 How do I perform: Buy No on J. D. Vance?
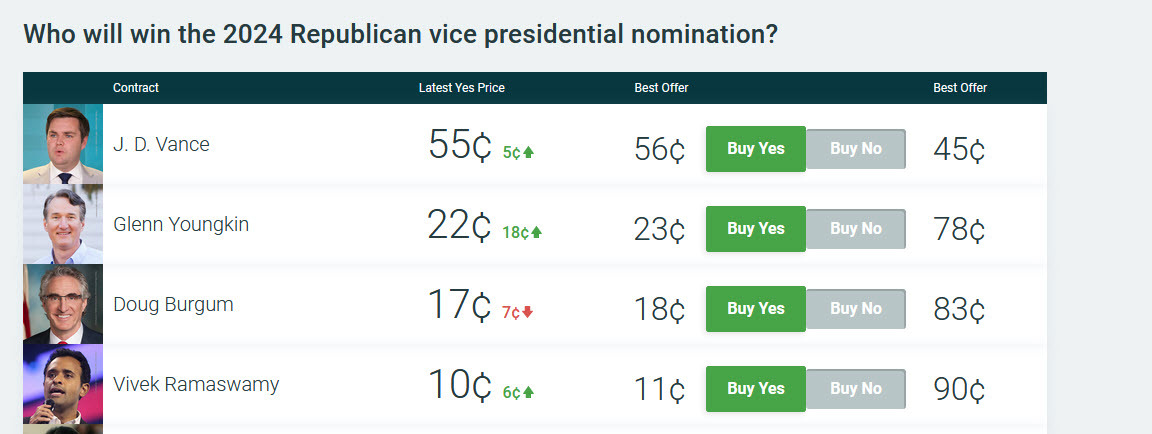[856, 149]
